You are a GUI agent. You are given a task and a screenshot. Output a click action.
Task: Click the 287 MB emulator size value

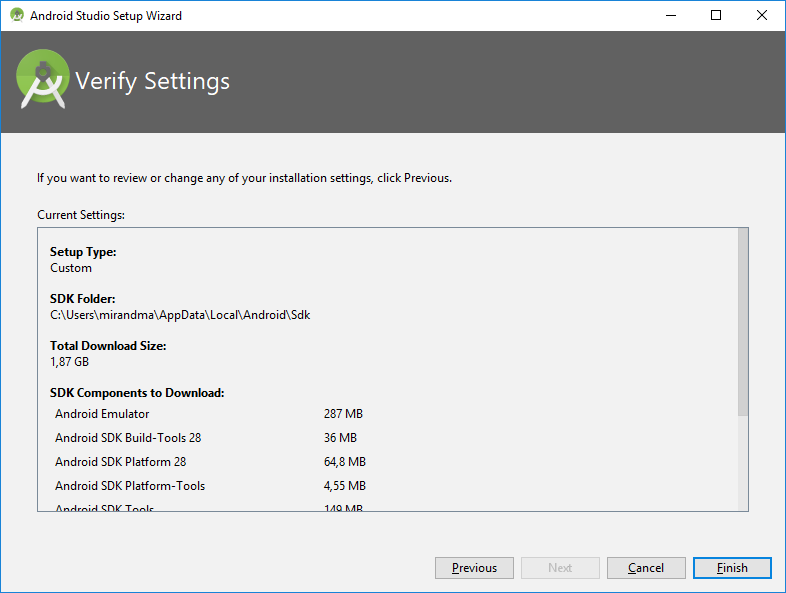(343, 414)
